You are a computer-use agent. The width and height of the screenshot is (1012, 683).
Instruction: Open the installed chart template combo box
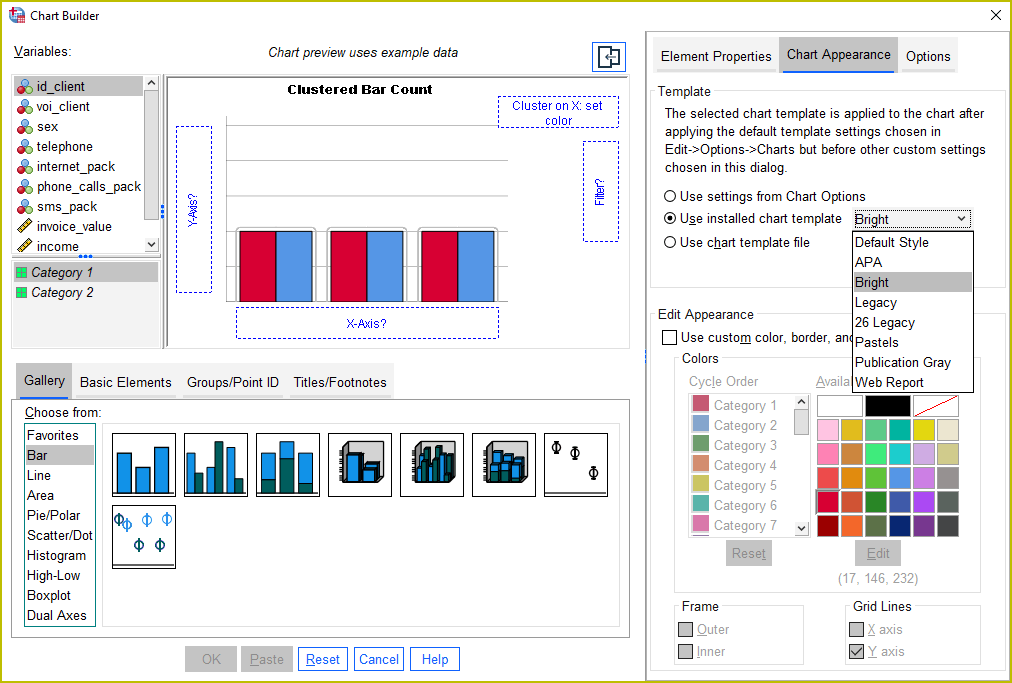(912, 219)
